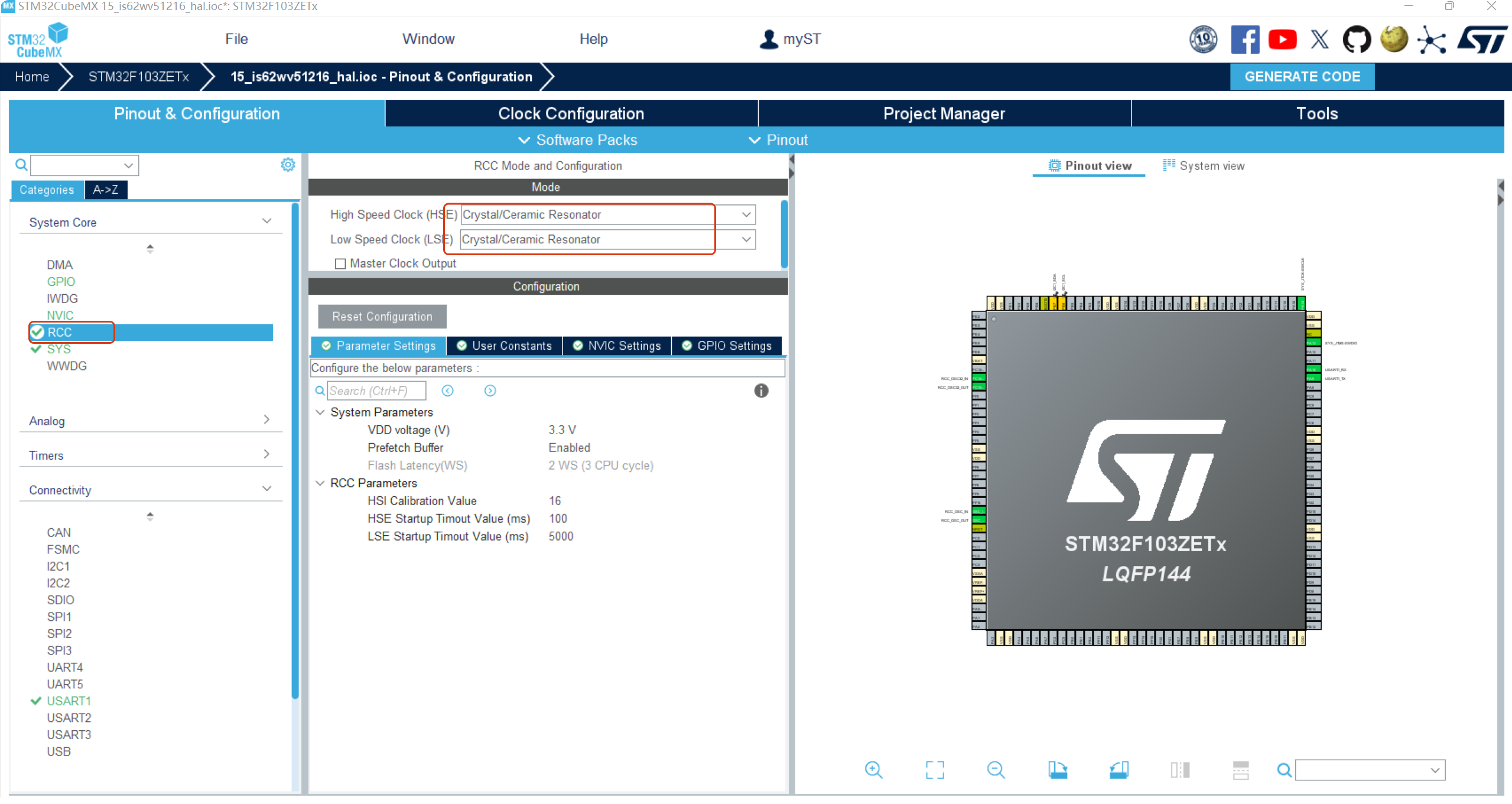Go to previous parameter search result

point(448,390)
